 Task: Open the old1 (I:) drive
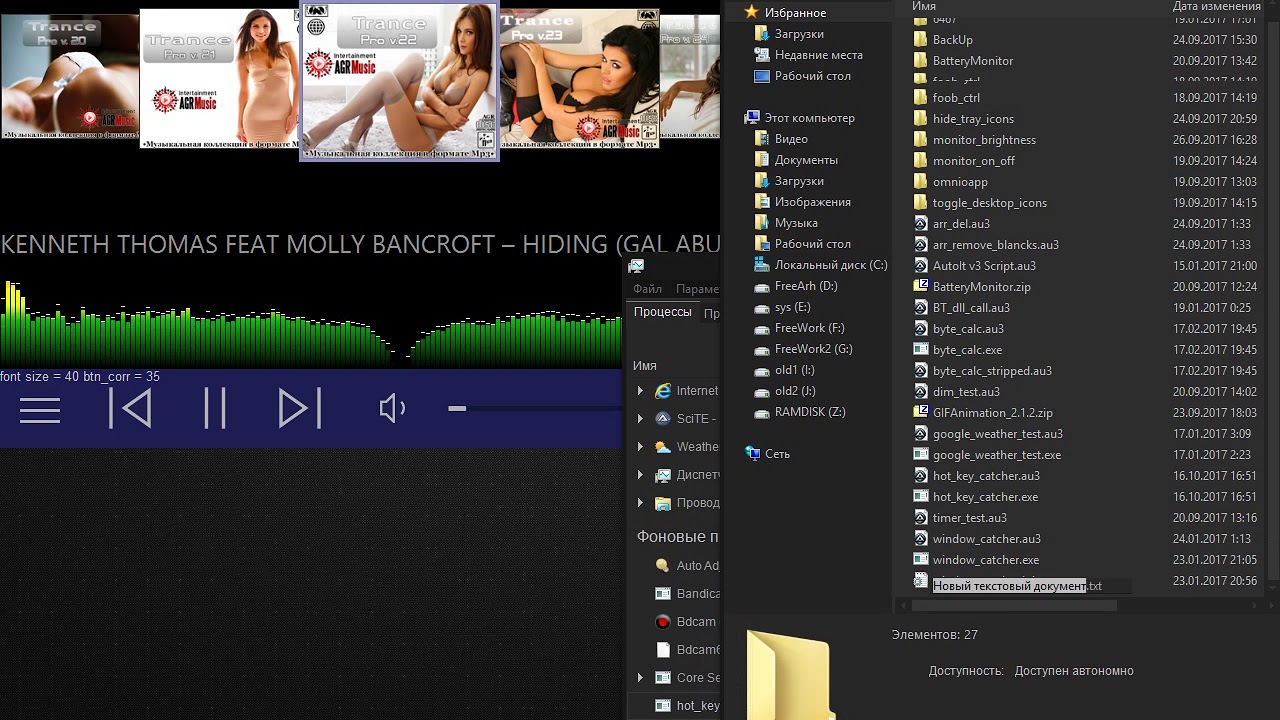pos(784,370)
